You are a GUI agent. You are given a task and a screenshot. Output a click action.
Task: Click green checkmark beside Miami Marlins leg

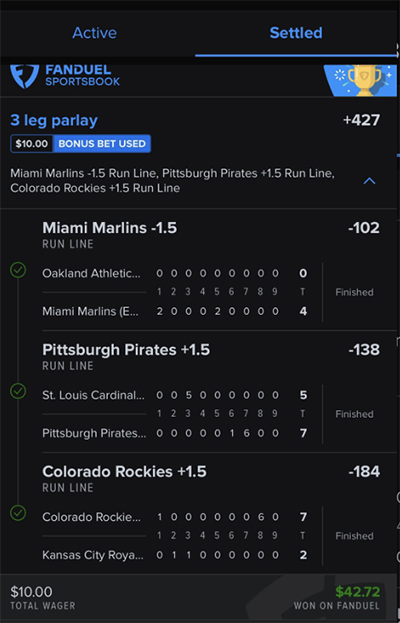pos(18,270)
